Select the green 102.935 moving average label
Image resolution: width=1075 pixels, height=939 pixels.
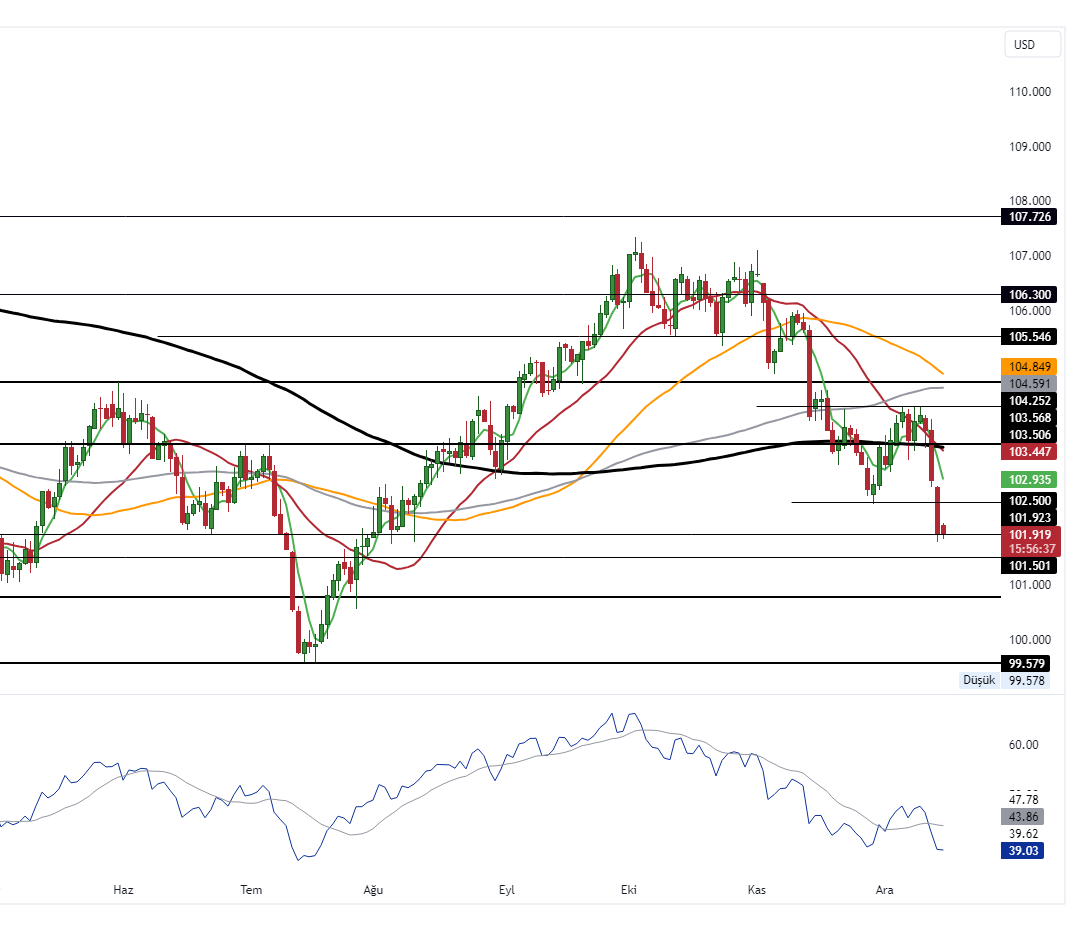coord(1030,479)
